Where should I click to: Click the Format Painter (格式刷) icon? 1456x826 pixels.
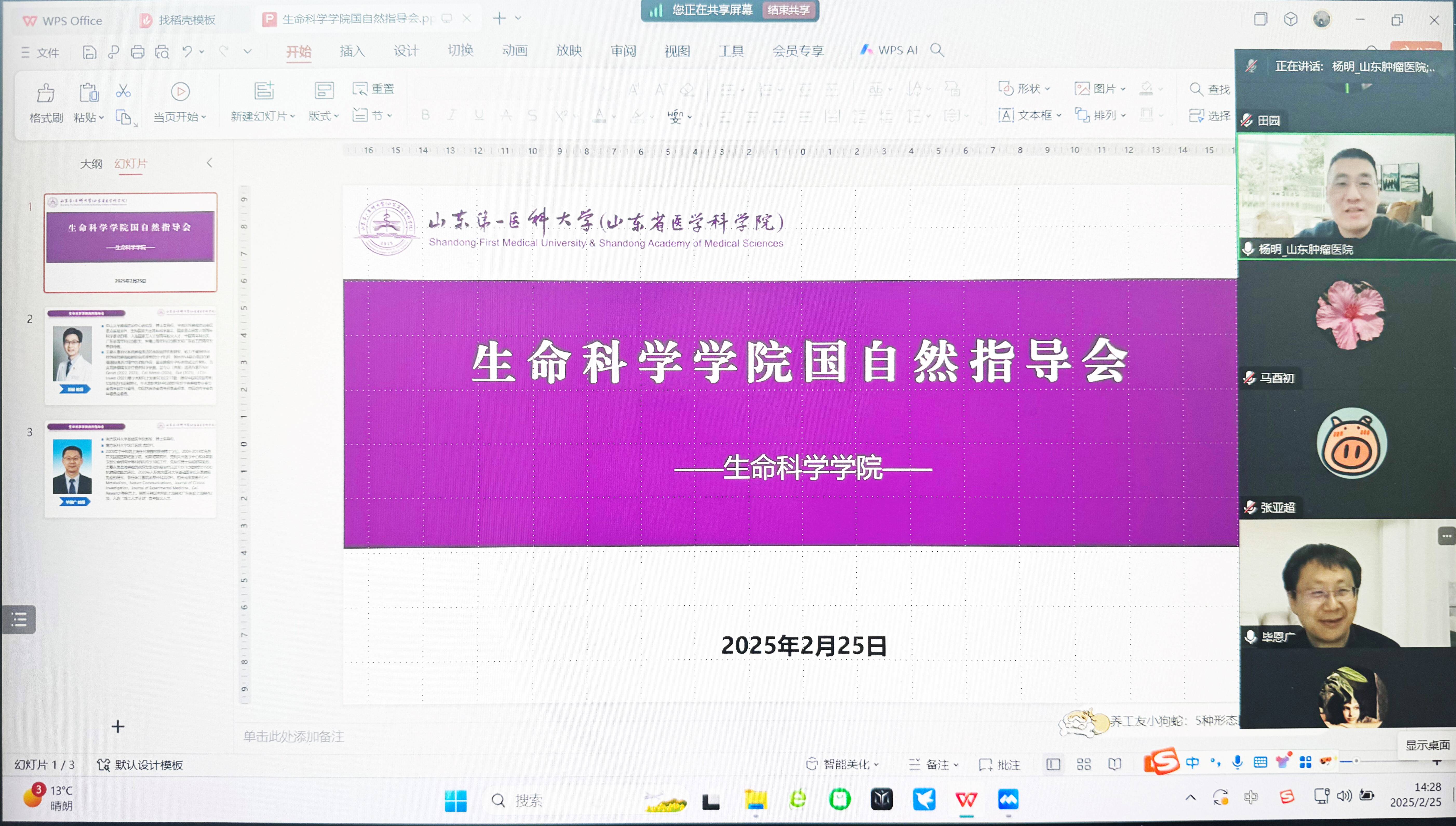point(45,92)
